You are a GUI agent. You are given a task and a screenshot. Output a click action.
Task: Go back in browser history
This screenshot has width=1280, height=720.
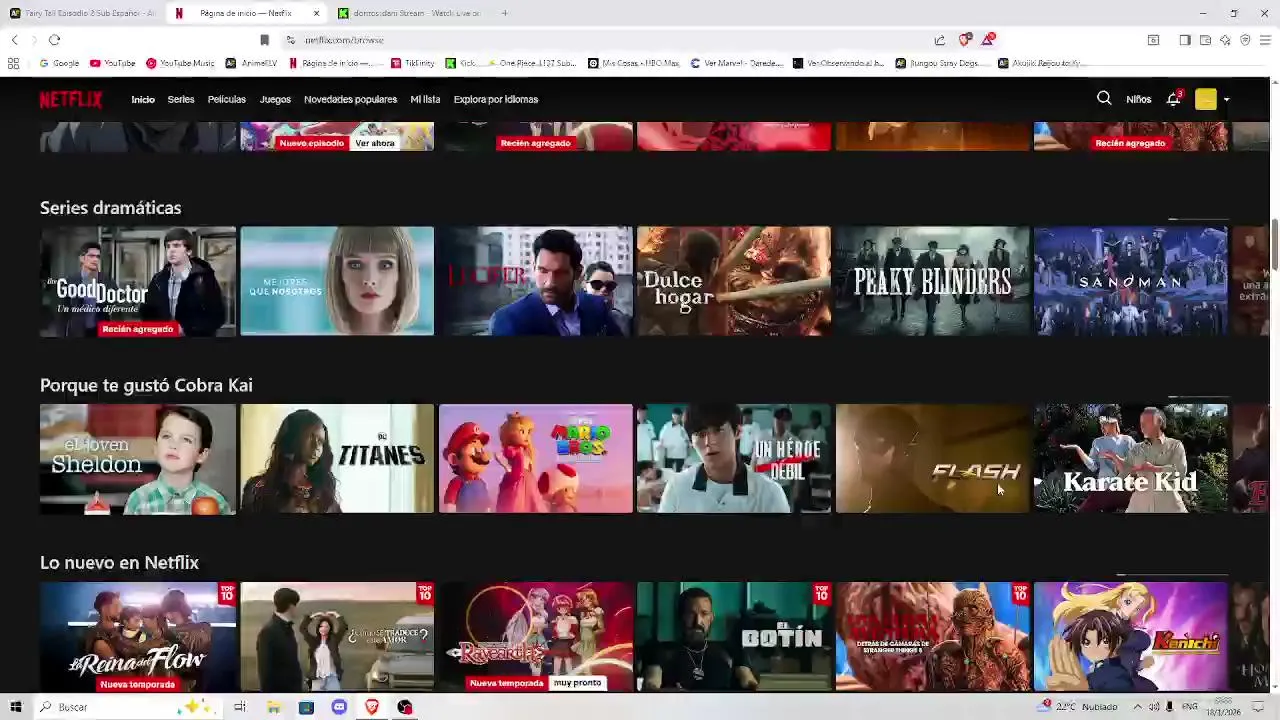[x=14, y=40]
